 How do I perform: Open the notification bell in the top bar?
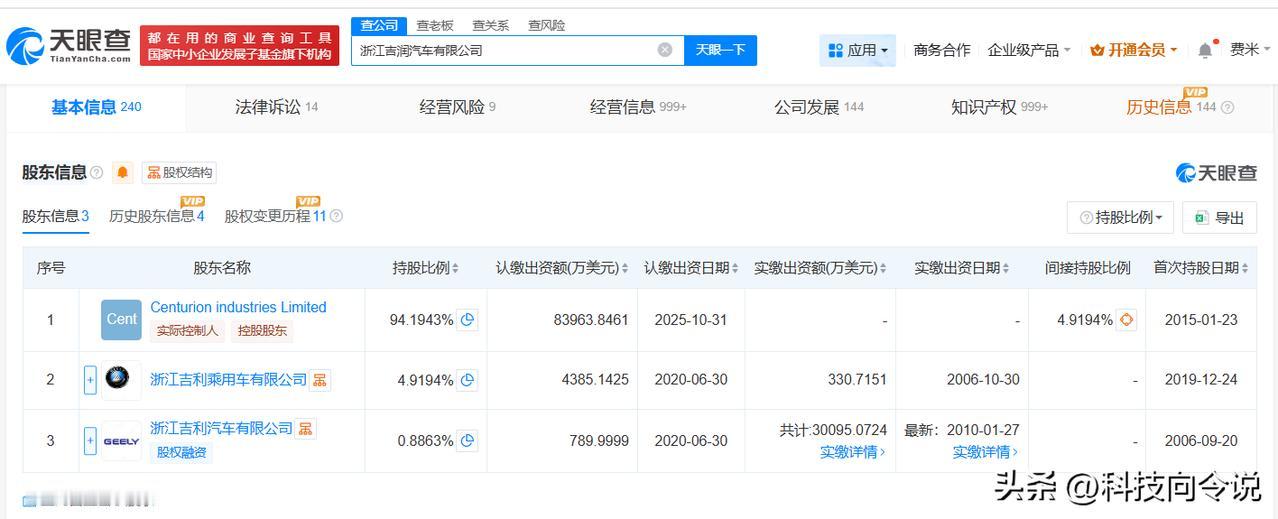coord(1206,50)
